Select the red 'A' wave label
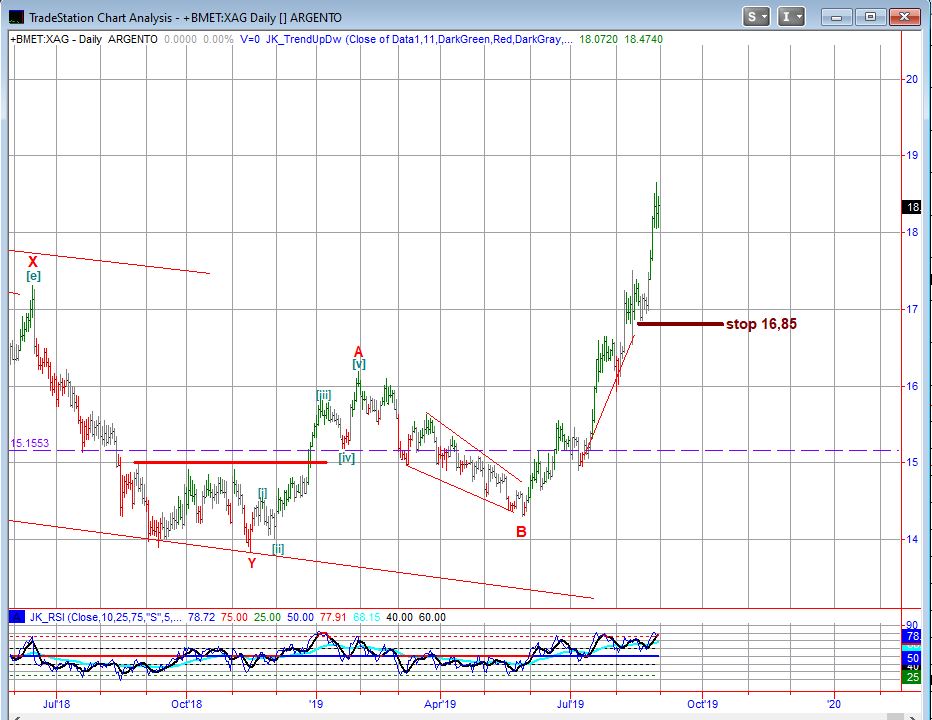The image size is (932, 720). click(x=358, y=351)
